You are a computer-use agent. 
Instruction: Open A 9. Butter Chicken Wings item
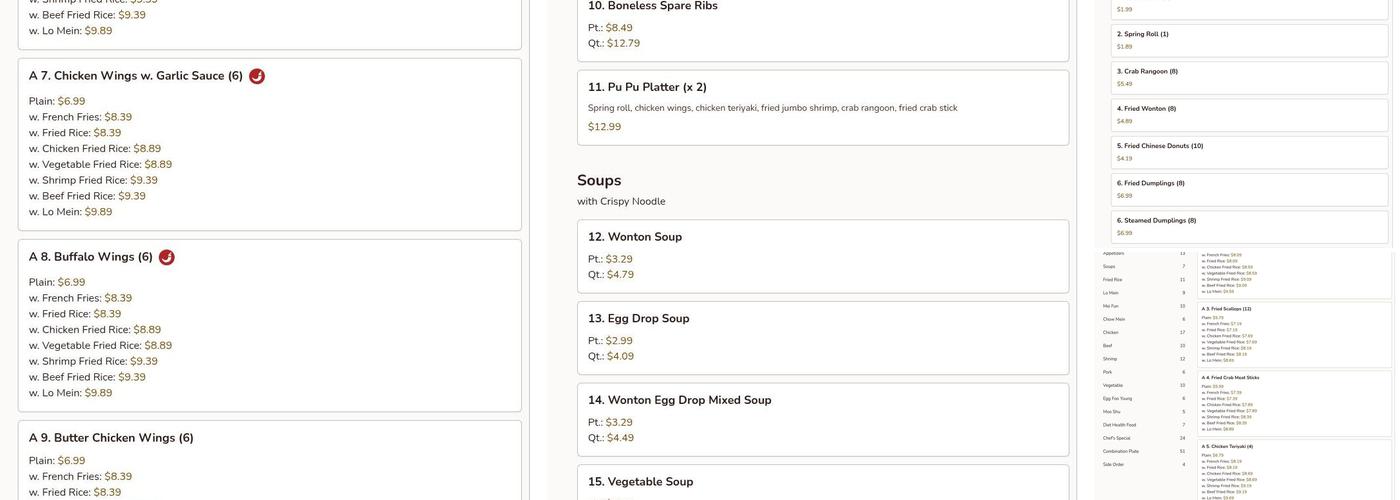point(111,438)
